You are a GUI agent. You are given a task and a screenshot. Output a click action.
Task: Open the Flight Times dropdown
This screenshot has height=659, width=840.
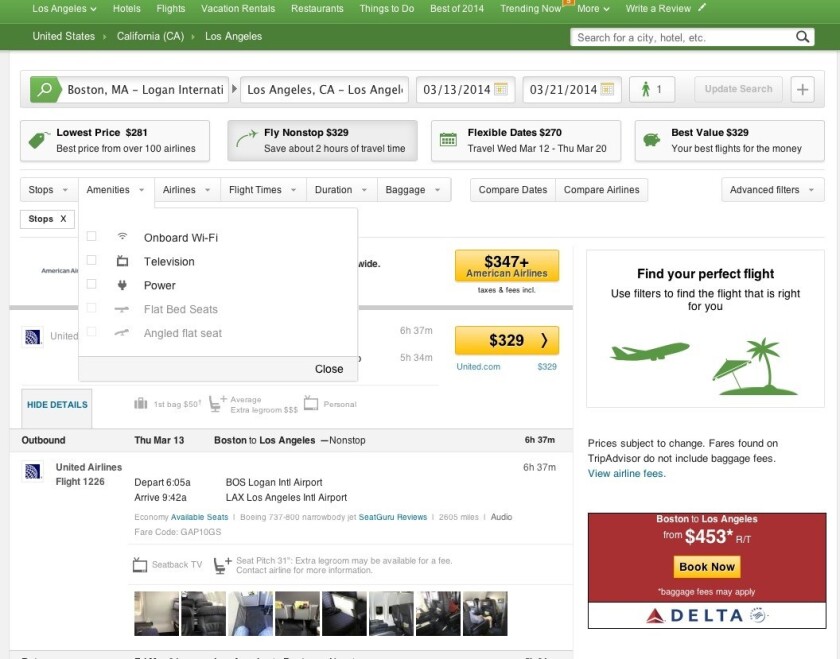pos(263,190)
